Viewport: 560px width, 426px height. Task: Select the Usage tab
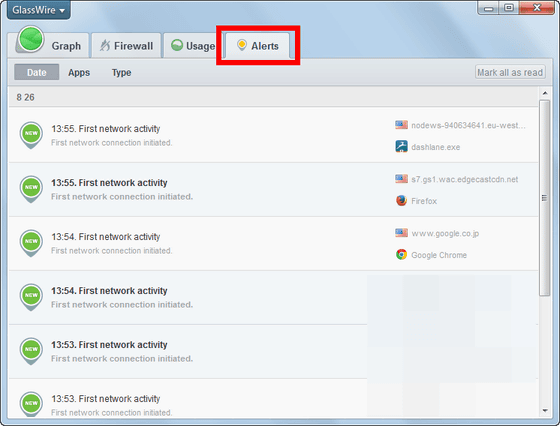click(193, 46)
